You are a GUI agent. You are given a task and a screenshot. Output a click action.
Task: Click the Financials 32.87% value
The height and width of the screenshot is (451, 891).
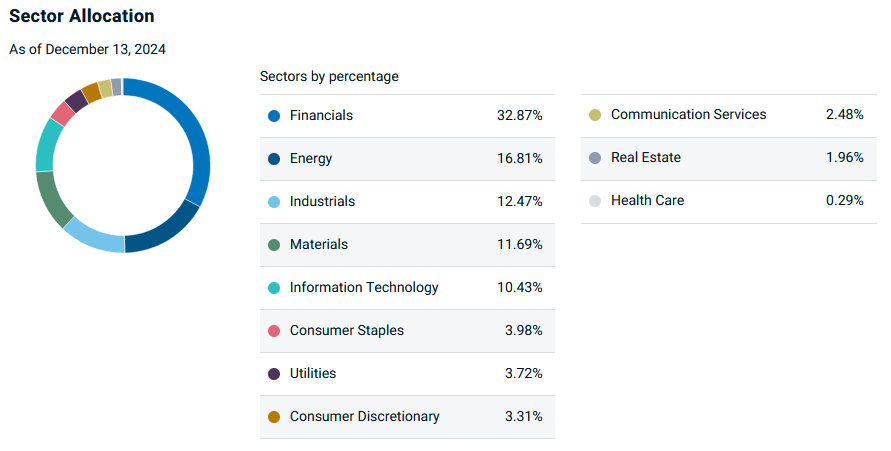point(519,115)
